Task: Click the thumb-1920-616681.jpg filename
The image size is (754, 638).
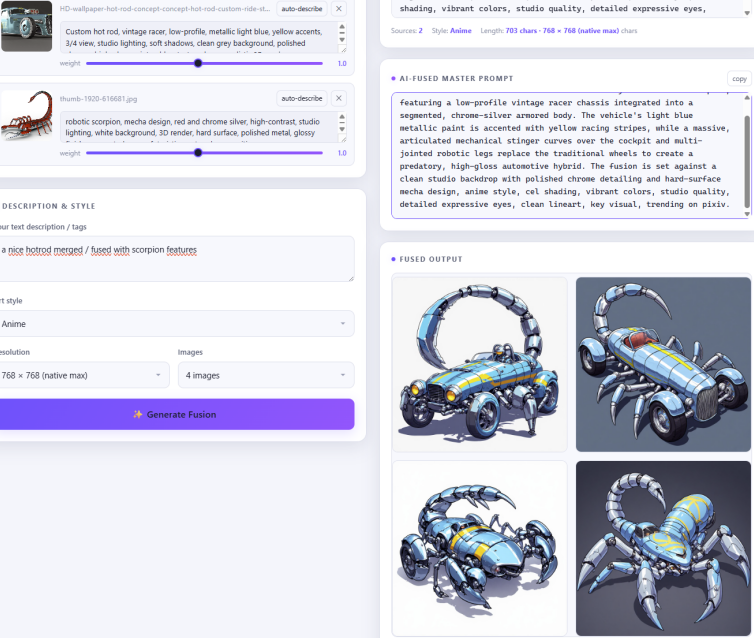Action: (x=98, y=99)
